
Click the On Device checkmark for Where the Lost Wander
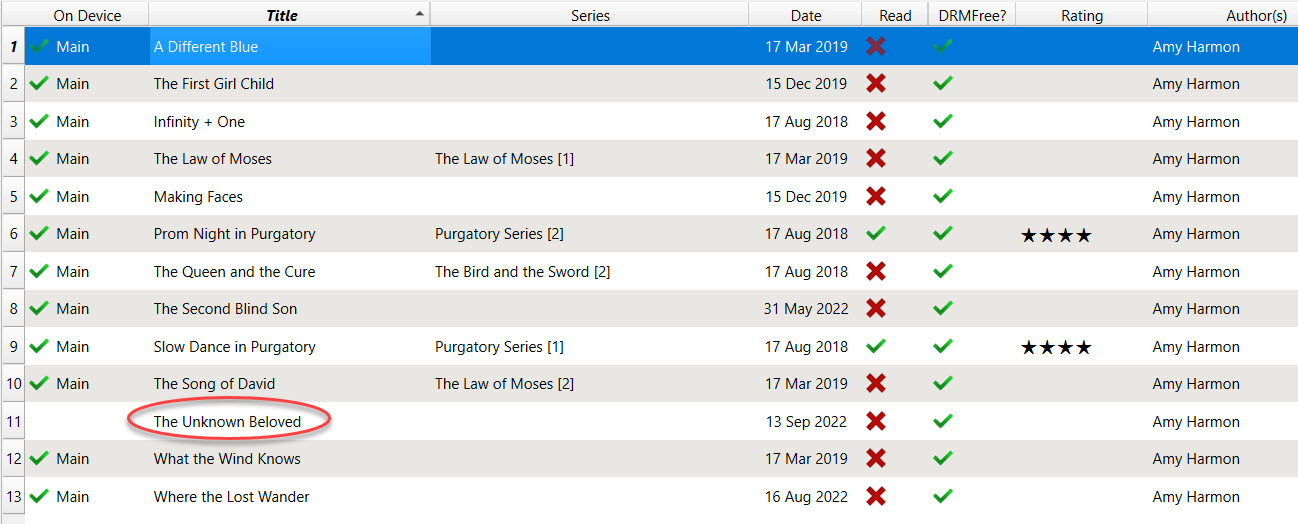[x=40, y=497]
